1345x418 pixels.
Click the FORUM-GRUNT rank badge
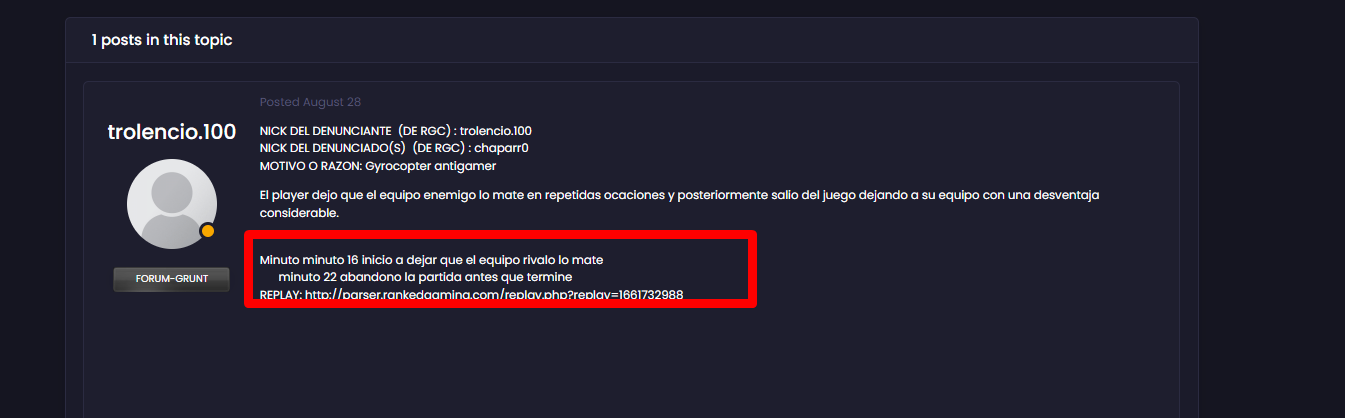pyautogui.click(x=172, y=279)
